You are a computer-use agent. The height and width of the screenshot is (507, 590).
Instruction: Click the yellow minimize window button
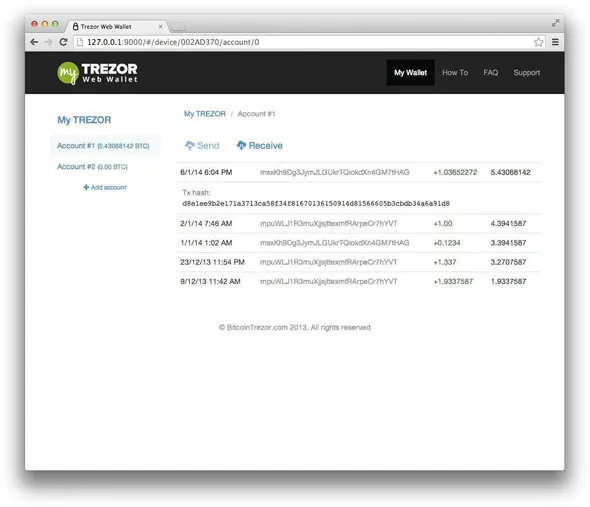[45, 24]
